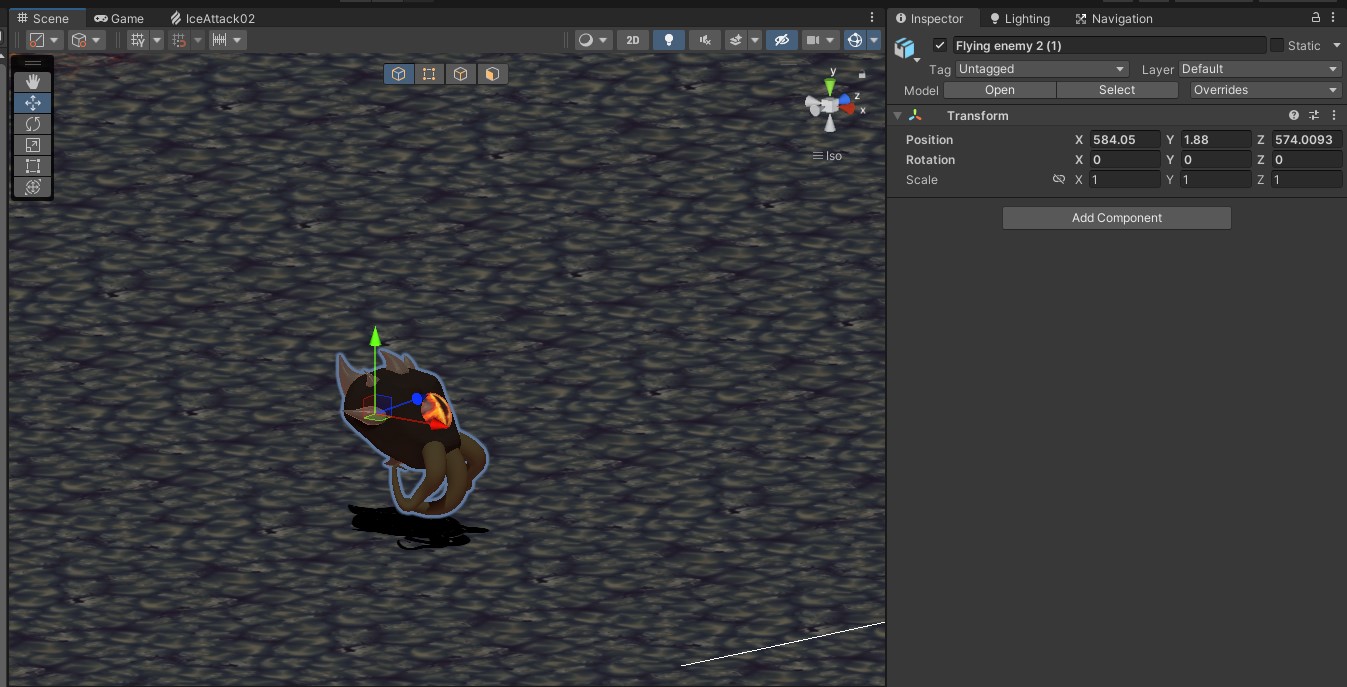1347x687 pixels.
Task: Open the Transform component context menu
Action: point(1334,115)
